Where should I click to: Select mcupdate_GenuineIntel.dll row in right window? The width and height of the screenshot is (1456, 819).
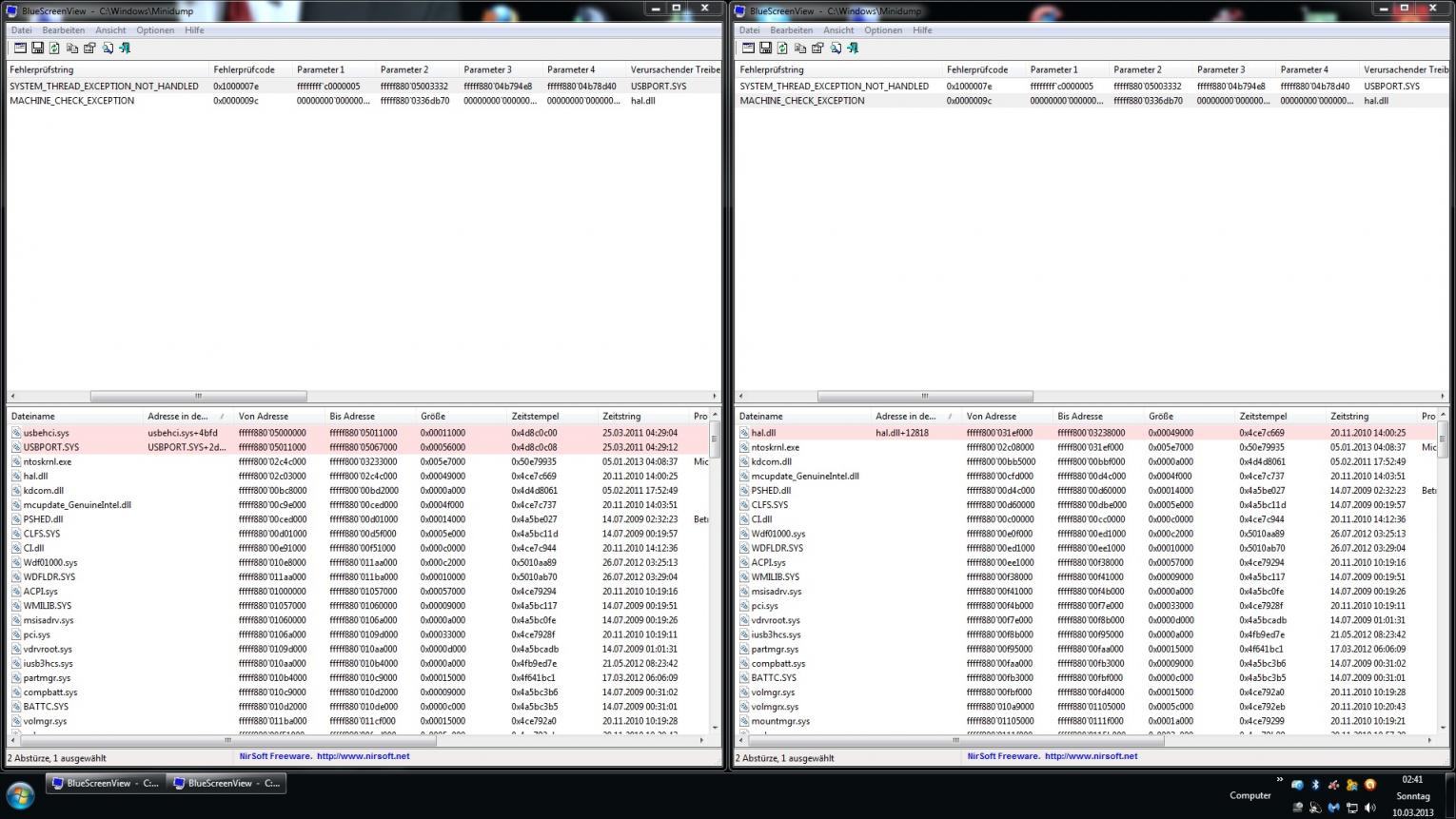pyautogui.click(x=1087, y=476)
